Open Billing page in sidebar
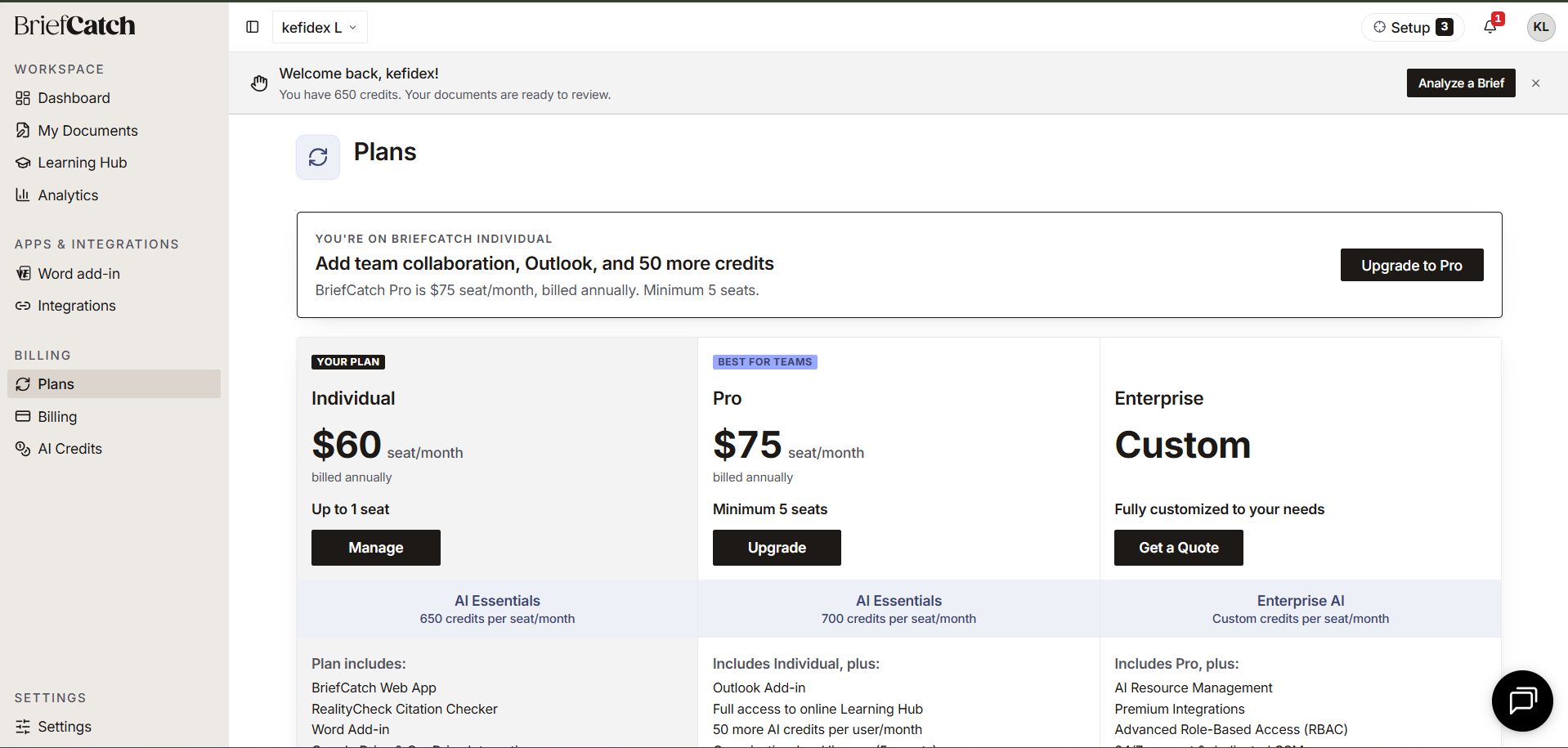Viewport: 1568px width, 748px height. click(x=114, y=417)
